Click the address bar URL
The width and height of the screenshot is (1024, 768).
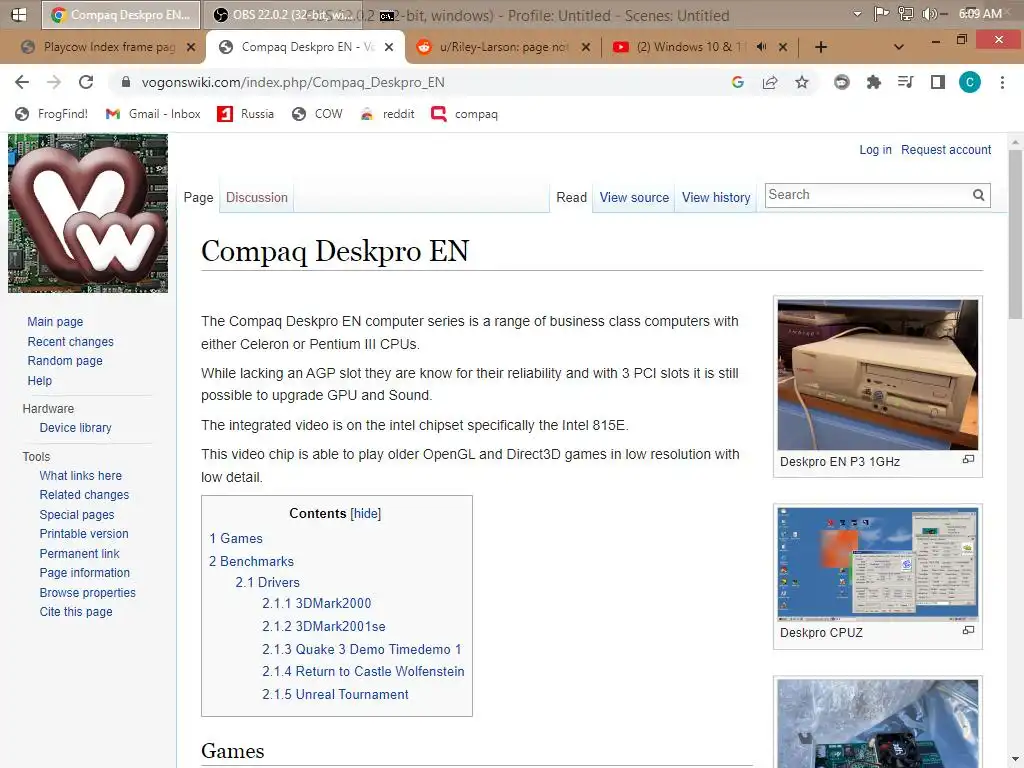tap(293, 82)
